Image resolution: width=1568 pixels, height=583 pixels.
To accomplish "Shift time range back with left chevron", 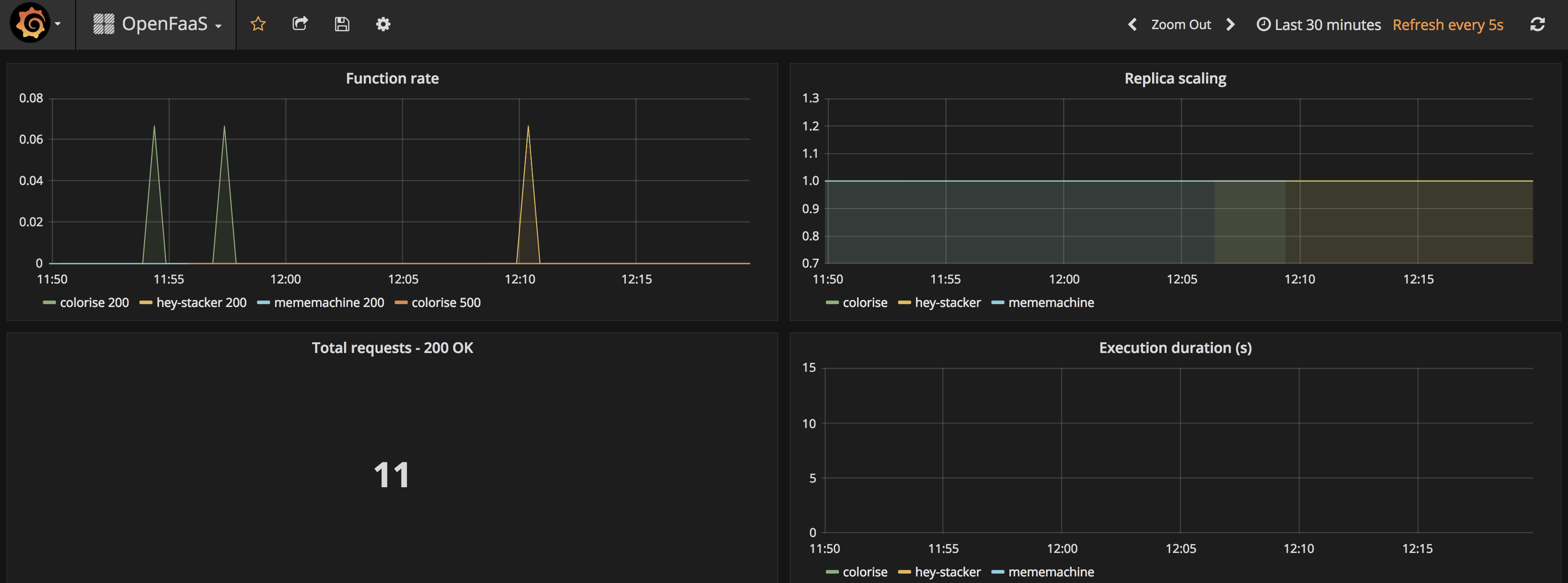I will coord(1132,24).
